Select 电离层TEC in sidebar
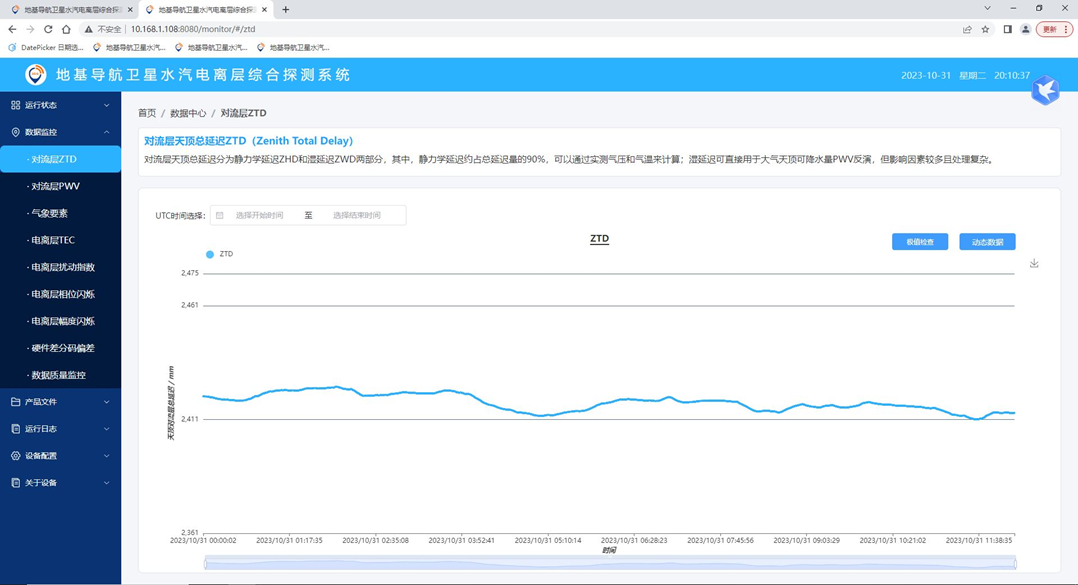This screenshot has height=585, width=1078. pos(60,240)
